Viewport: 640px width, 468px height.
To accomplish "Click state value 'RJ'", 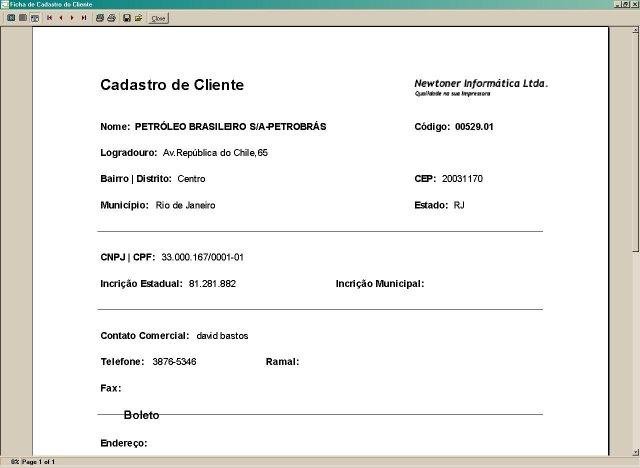I will pos(459,205).
